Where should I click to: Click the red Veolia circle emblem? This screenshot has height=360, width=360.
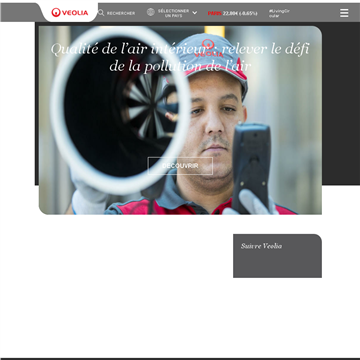click(56, 13)
